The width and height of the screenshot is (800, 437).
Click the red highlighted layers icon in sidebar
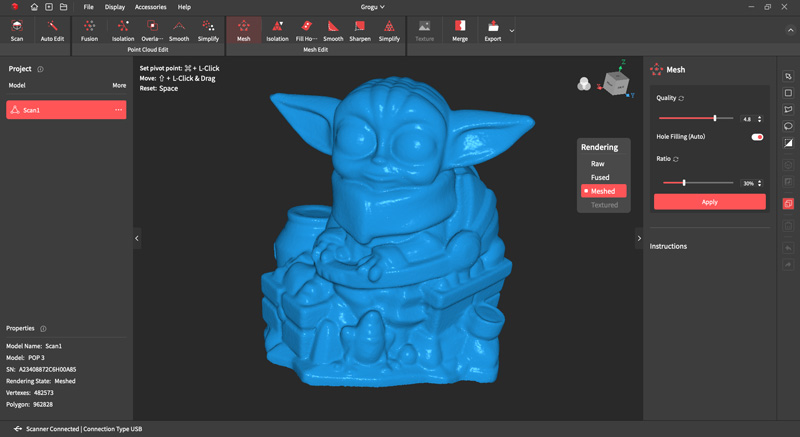coord(788,203)
